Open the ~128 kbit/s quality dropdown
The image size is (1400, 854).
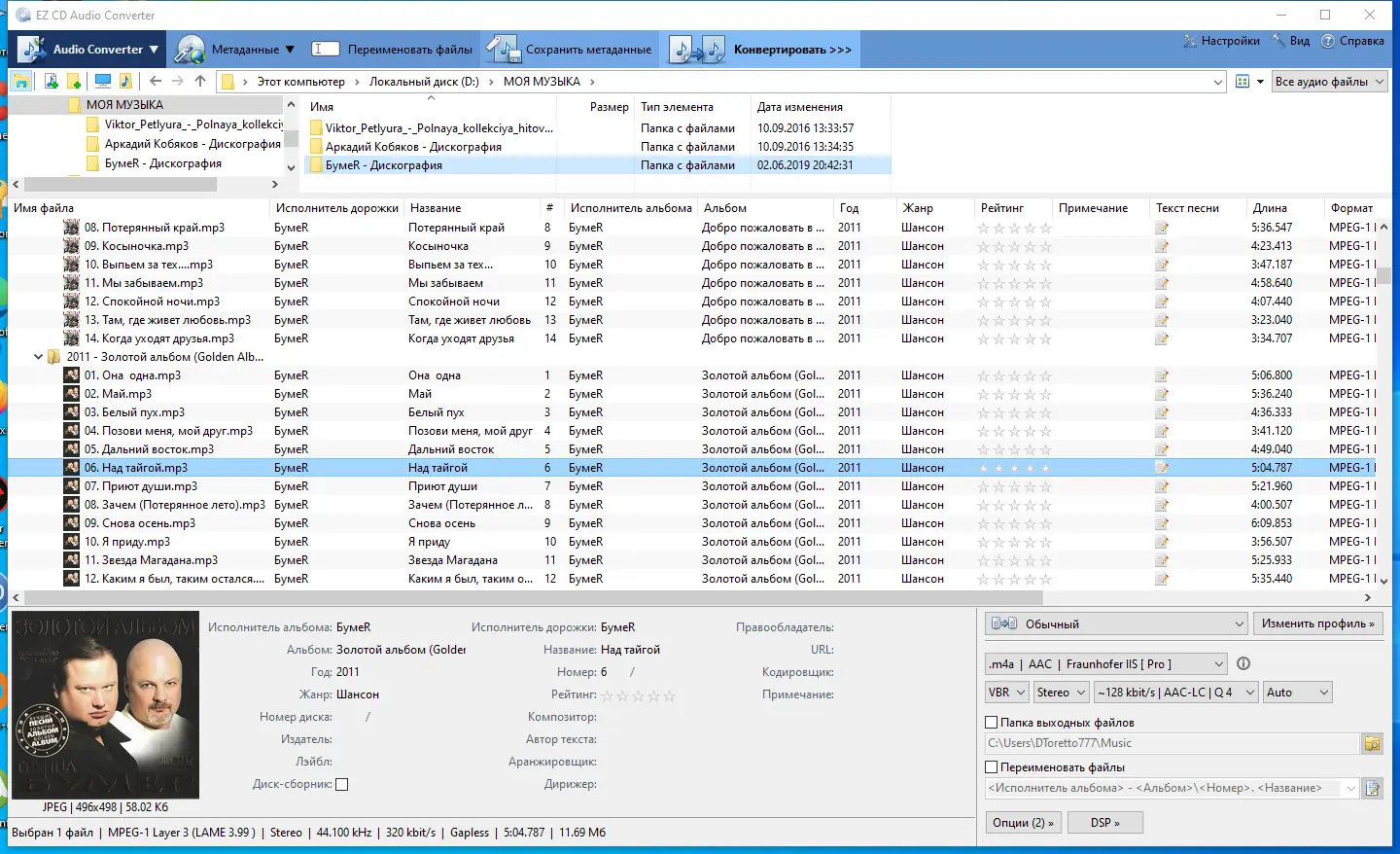pyautogui.click(x=1175, y=693)
